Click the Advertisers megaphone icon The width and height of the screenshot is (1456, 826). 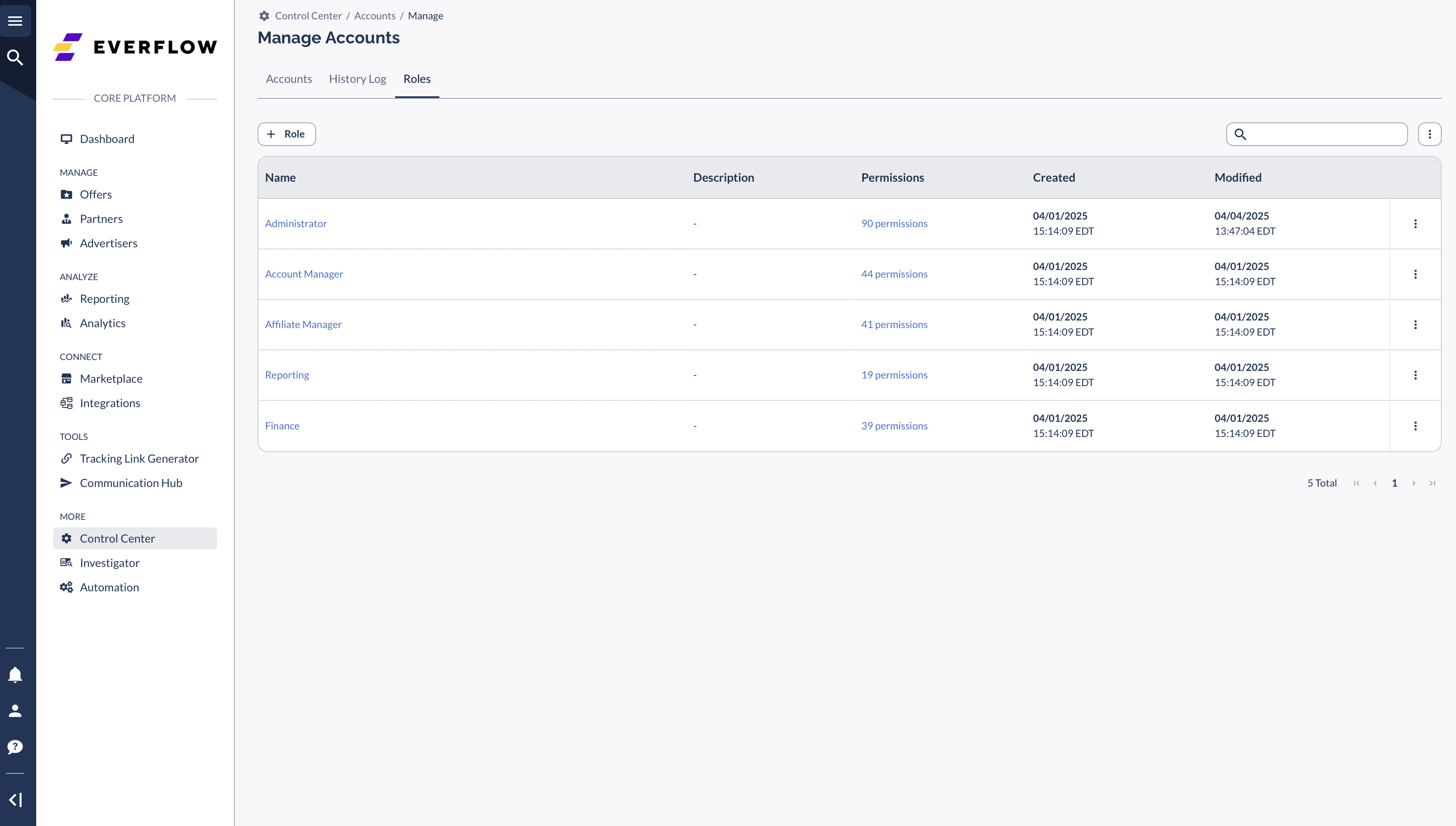(66, 244)
